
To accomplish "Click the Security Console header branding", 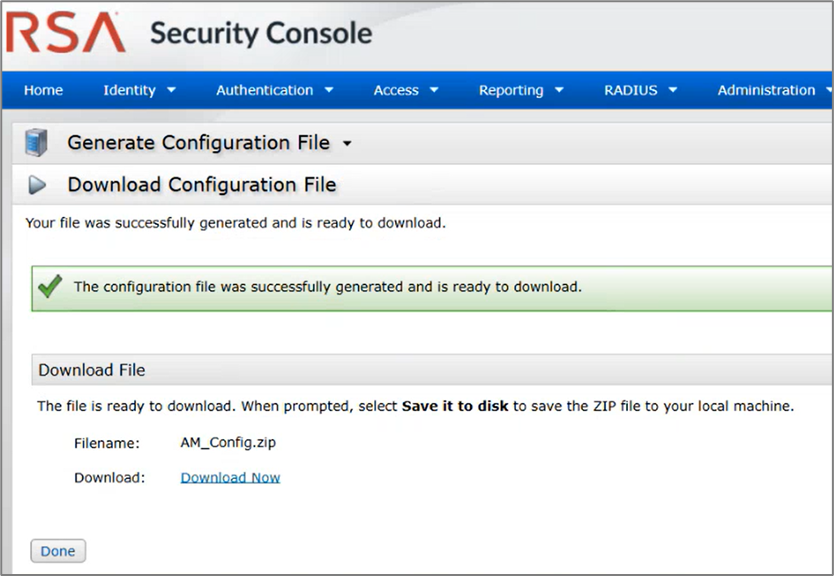I will click(260, 33).
